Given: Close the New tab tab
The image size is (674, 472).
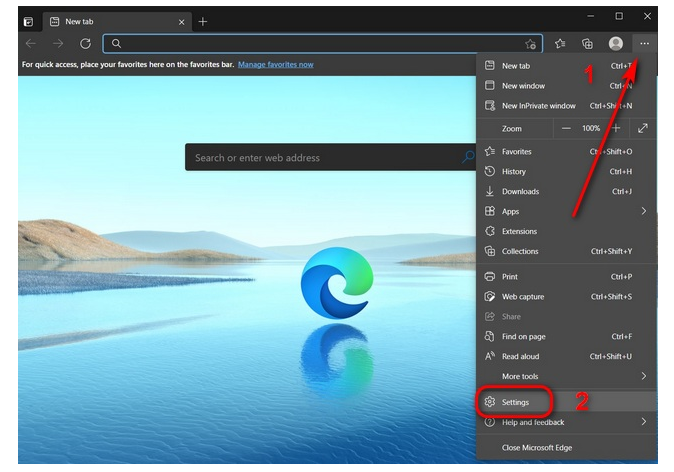Looking at the screenshot, I should click(x=181, y=21).
